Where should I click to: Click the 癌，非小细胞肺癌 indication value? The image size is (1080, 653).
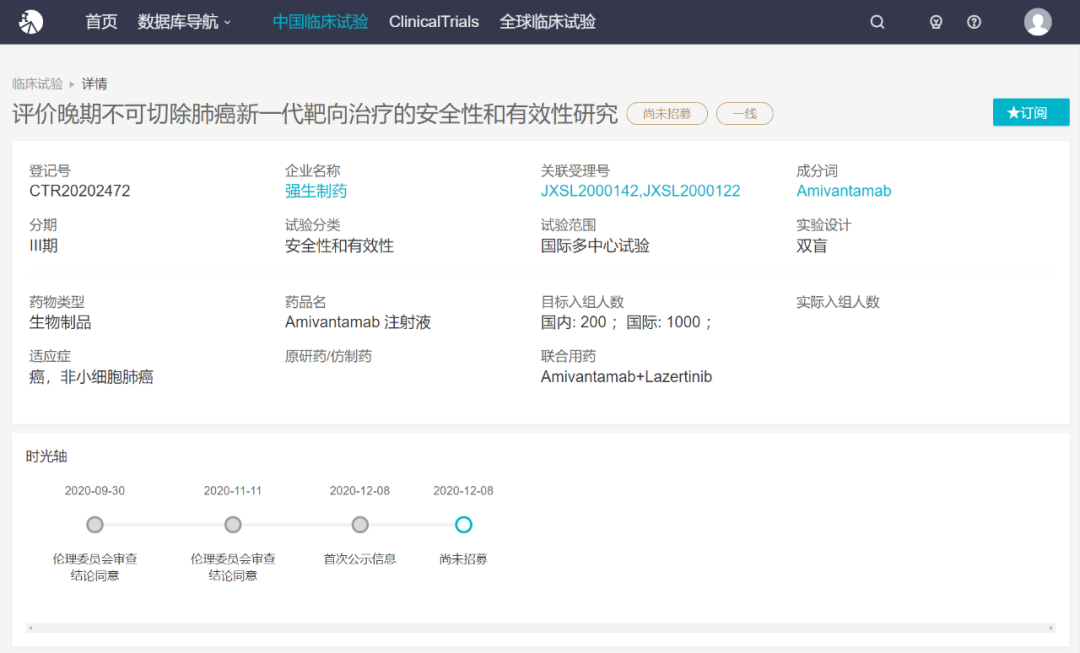[91, 377]
